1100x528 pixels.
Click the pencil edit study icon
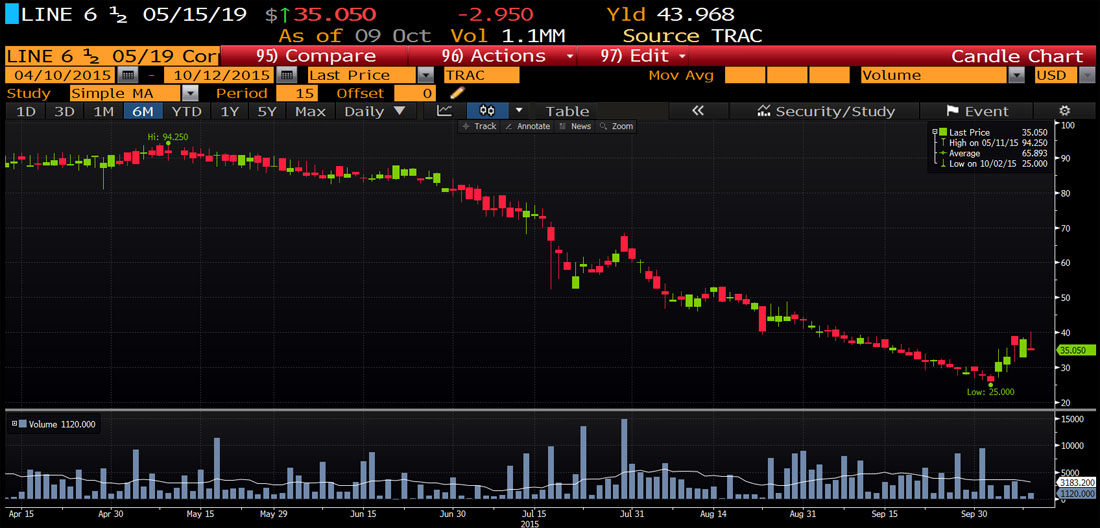pos(458,93)
